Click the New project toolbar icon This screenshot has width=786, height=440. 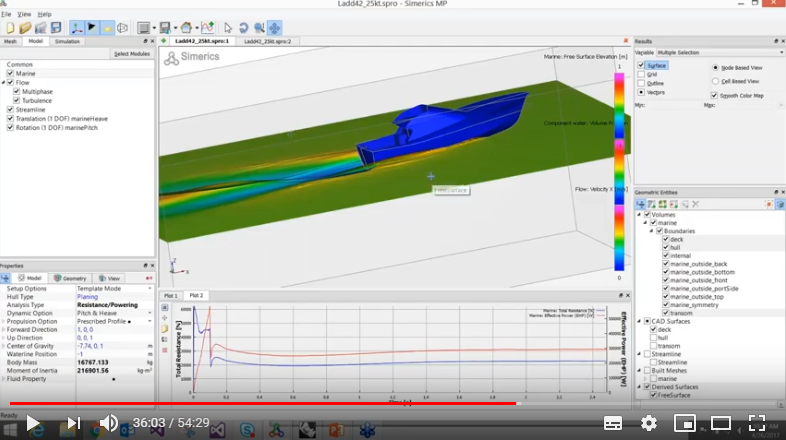10,28
